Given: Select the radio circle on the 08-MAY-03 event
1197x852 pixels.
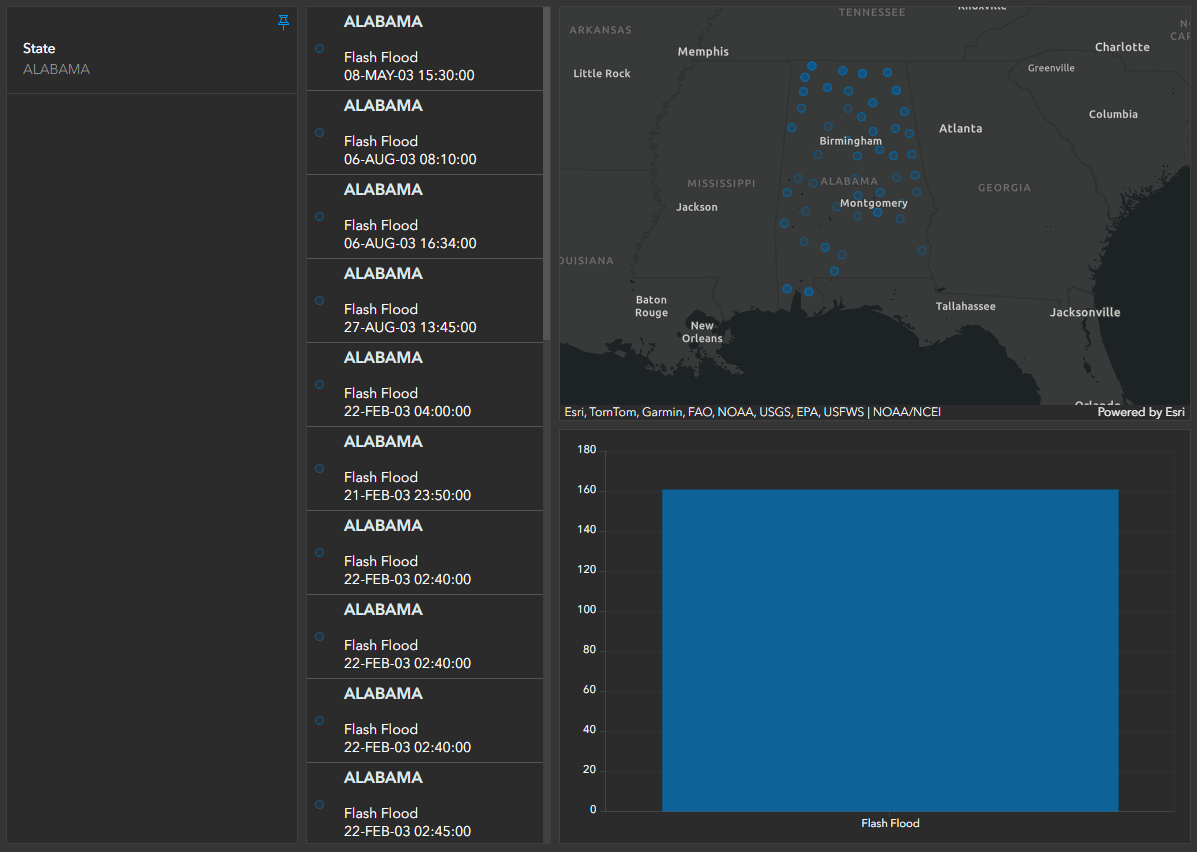Looking at the screenshot, I should [319, 48].
